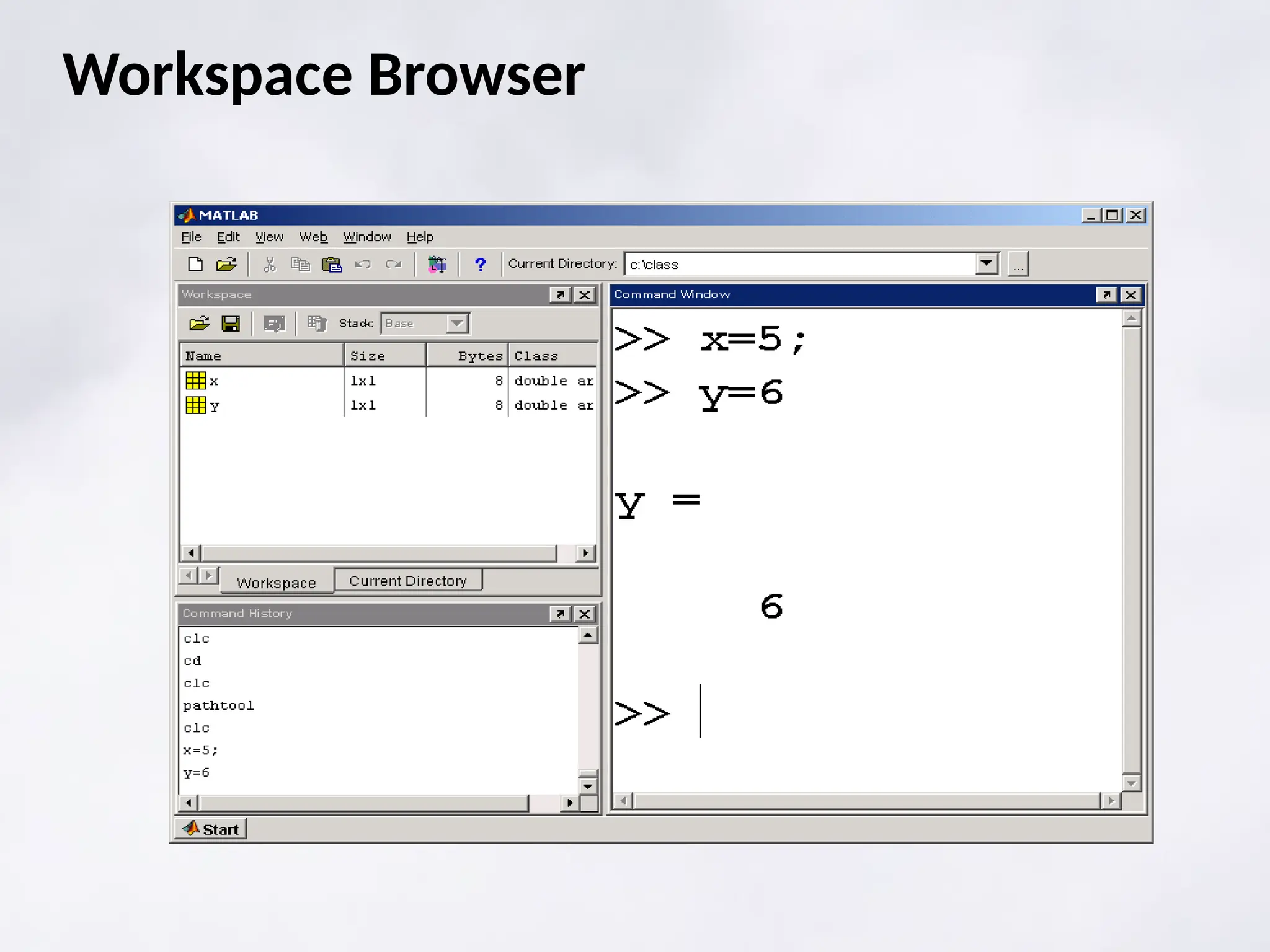This screenshot has width=1270, height=952.
Task: Open the Edit menu
Action: 228,237
